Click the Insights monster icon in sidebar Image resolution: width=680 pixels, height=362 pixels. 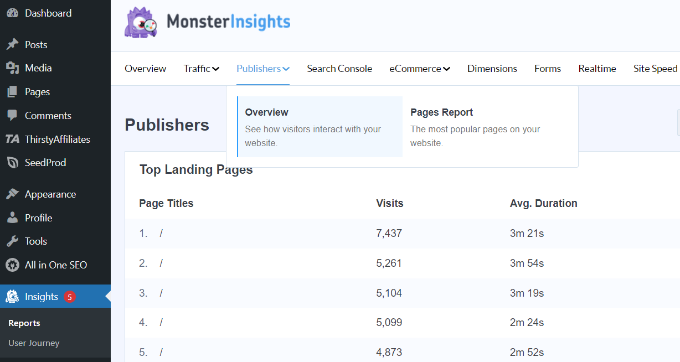(12, 297)
